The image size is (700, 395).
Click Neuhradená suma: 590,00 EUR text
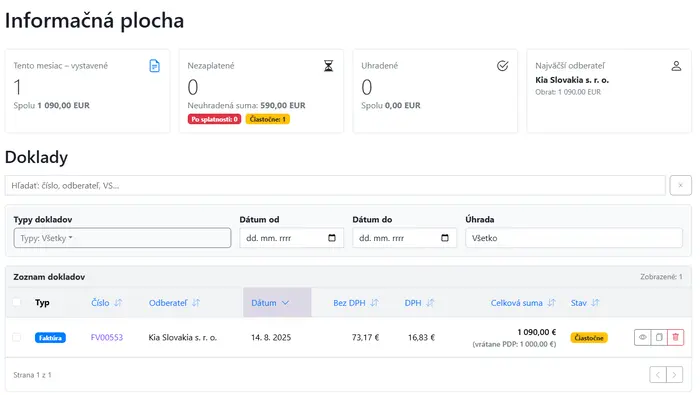246,105
